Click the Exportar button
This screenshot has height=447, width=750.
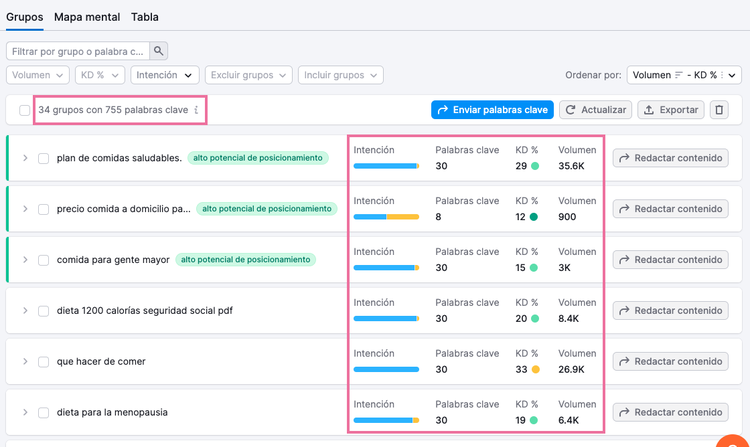[x=671, y=110]
